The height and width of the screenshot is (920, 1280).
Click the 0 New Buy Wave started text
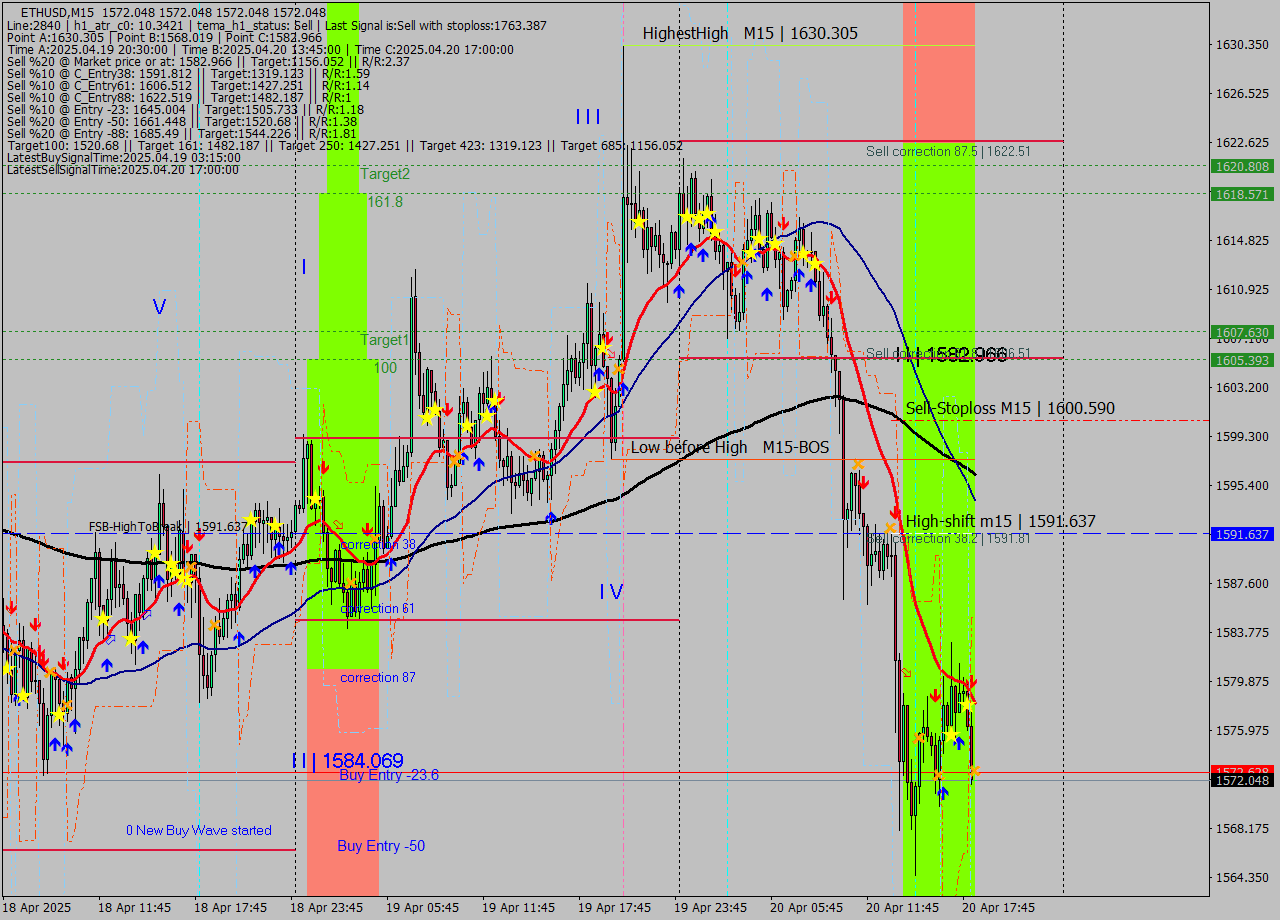pos(198,830)
